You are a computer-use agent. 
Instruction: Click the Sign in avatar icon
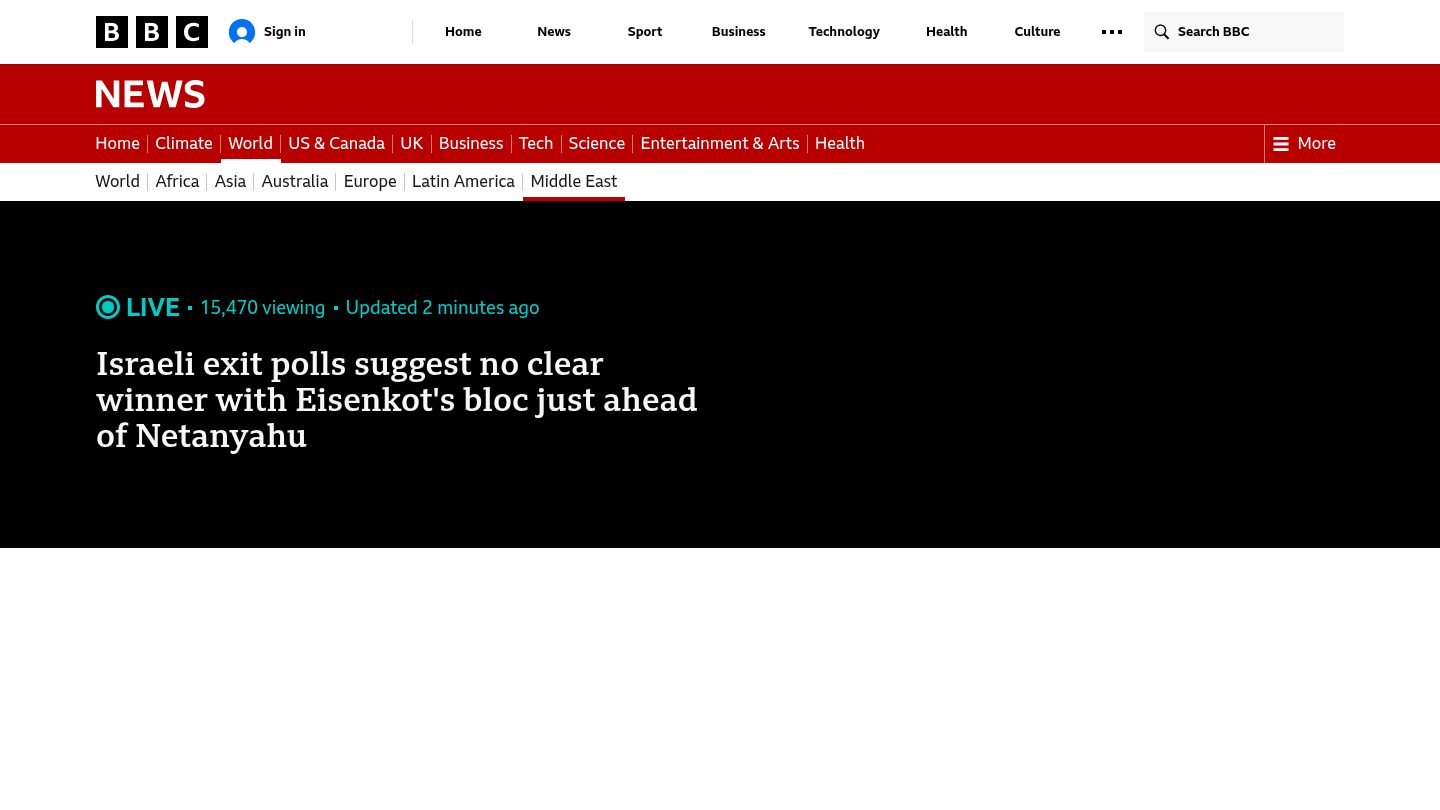[x=242, y=32]
